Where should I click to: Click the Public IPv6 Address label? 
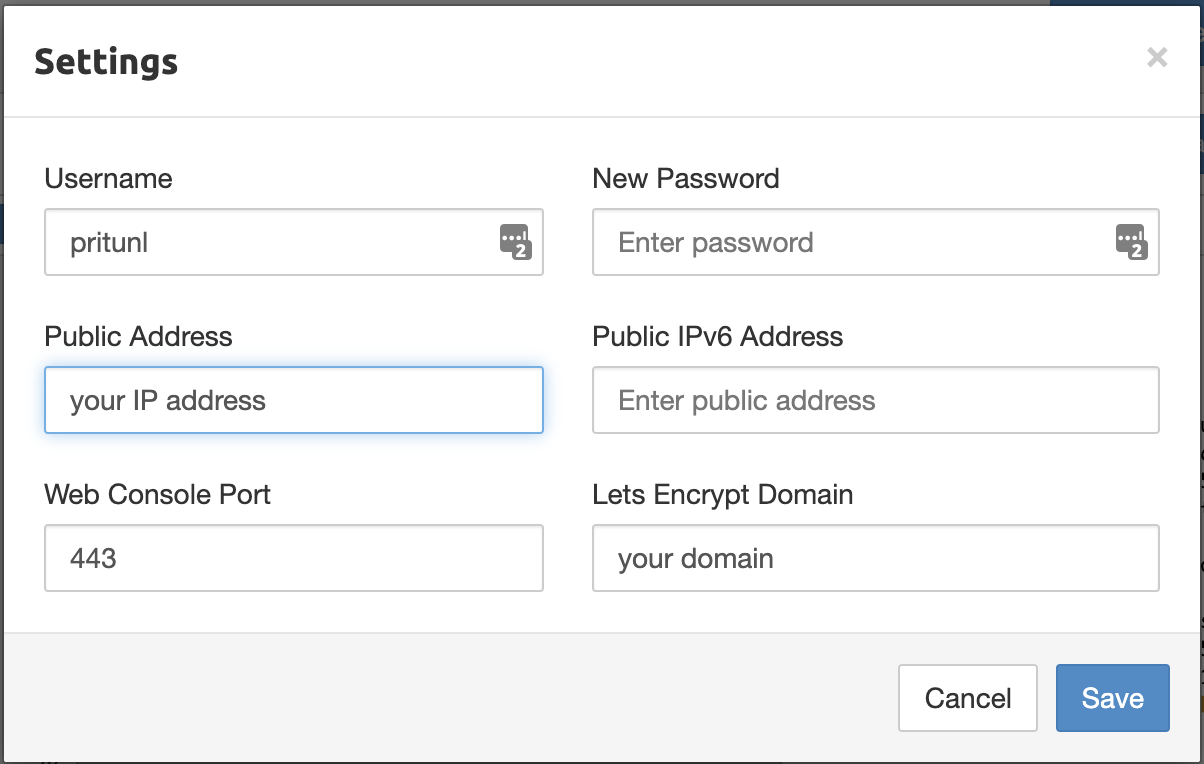(x=718, y=337)
